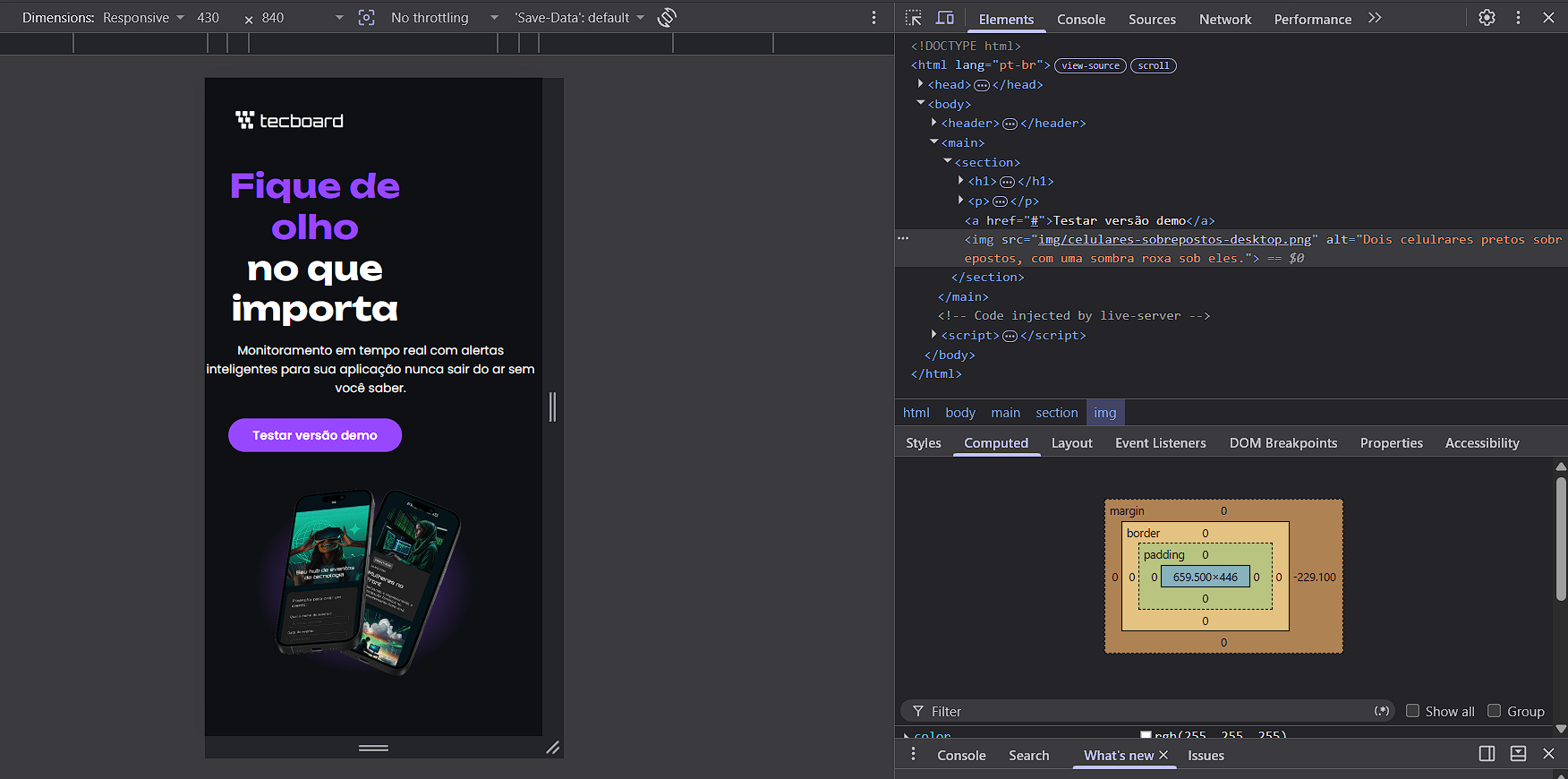This screenshot has height=779, width=1568.
Task: Click the header element ellipsis badge
Action: (x=1010, y=124)
